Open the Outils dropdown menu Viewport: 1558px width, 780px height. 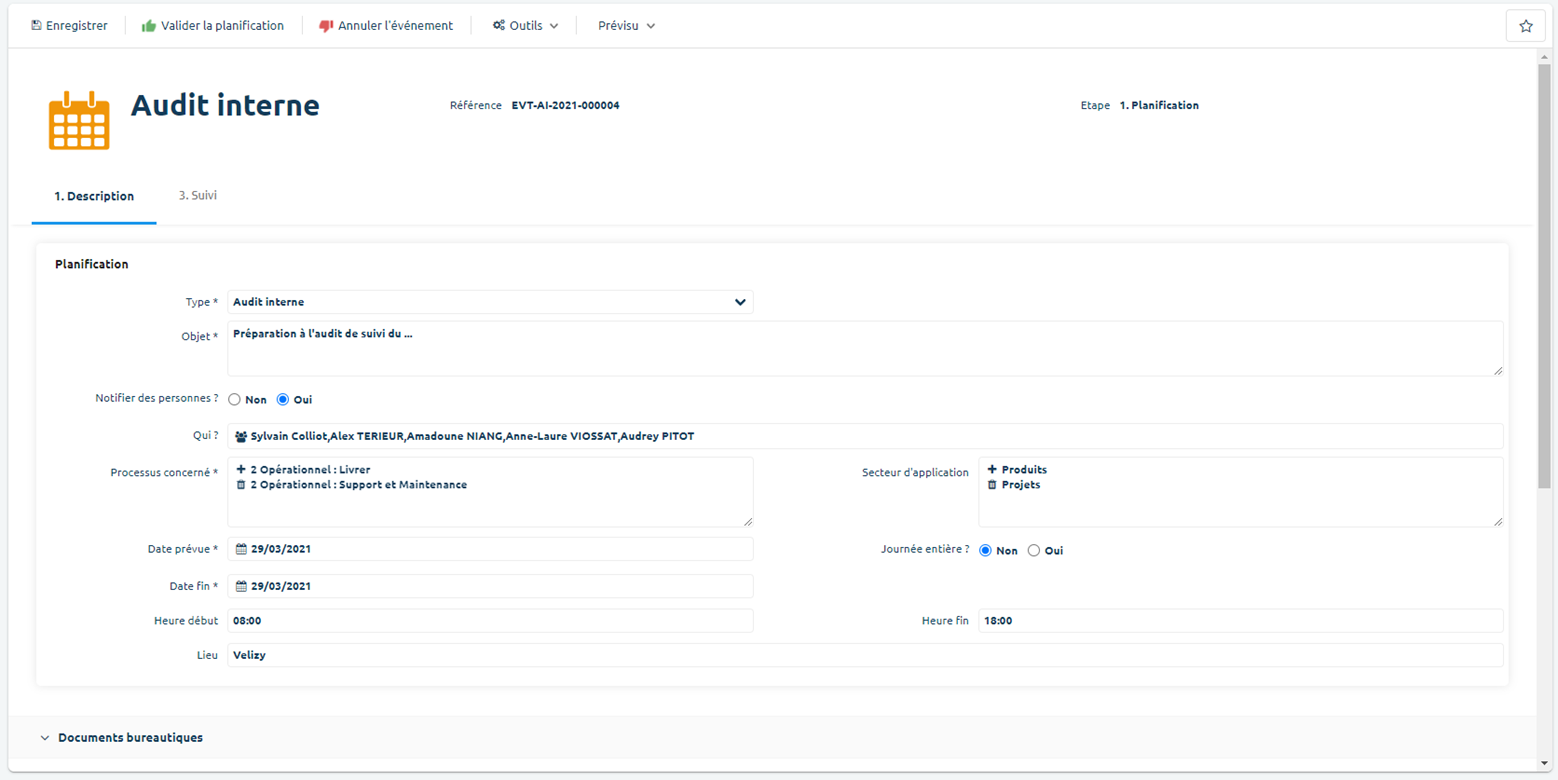(525, 26)
